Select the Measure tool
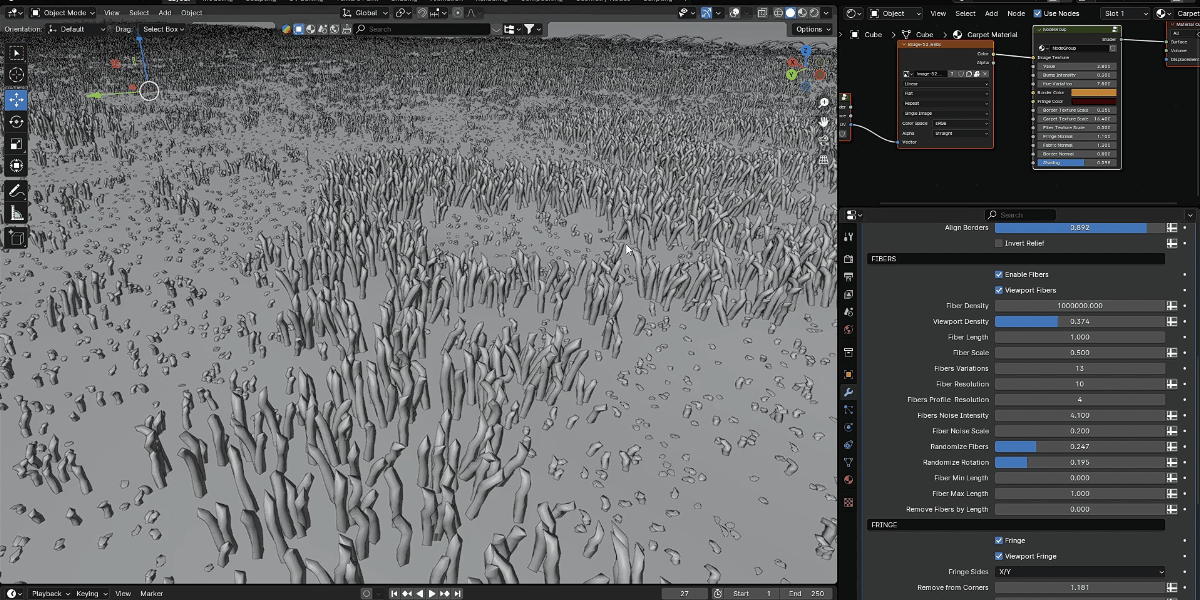This screenshot has height=600, width=1200. pyautogui.click(x=17, y=213)
